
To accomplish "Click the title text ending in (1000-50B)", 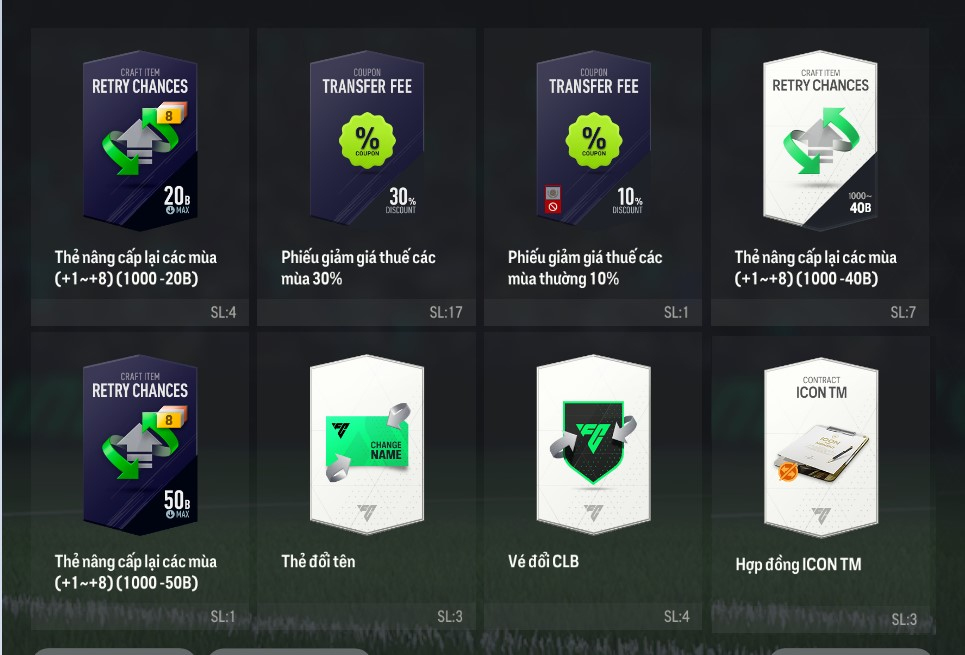I will coord(135,572).
